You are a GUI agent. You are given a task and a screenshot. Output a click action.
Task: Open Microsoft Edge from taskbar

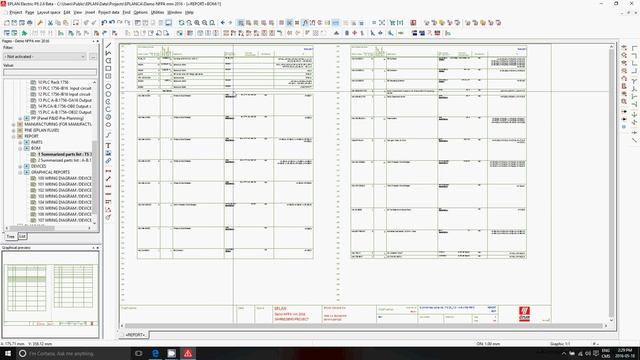click(x=155, y=353)
